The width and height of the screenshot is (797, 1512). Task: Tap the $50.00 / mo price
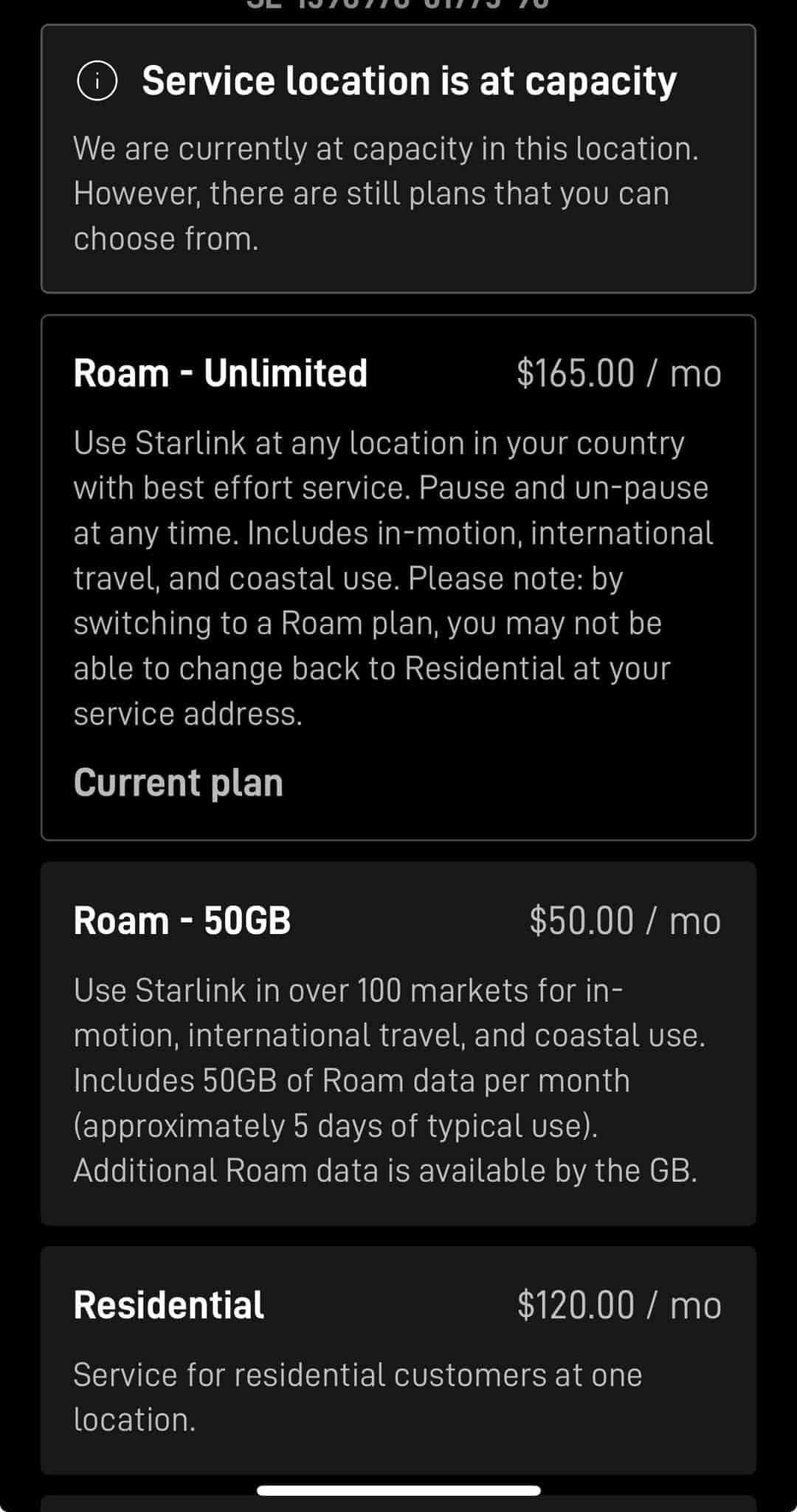tap(624, 921)
